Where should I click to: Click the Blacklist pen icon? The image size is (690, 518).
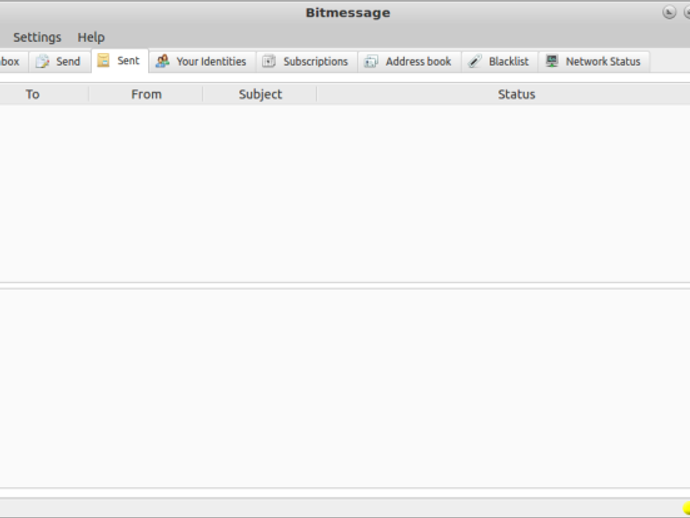[x=475, y=61]
